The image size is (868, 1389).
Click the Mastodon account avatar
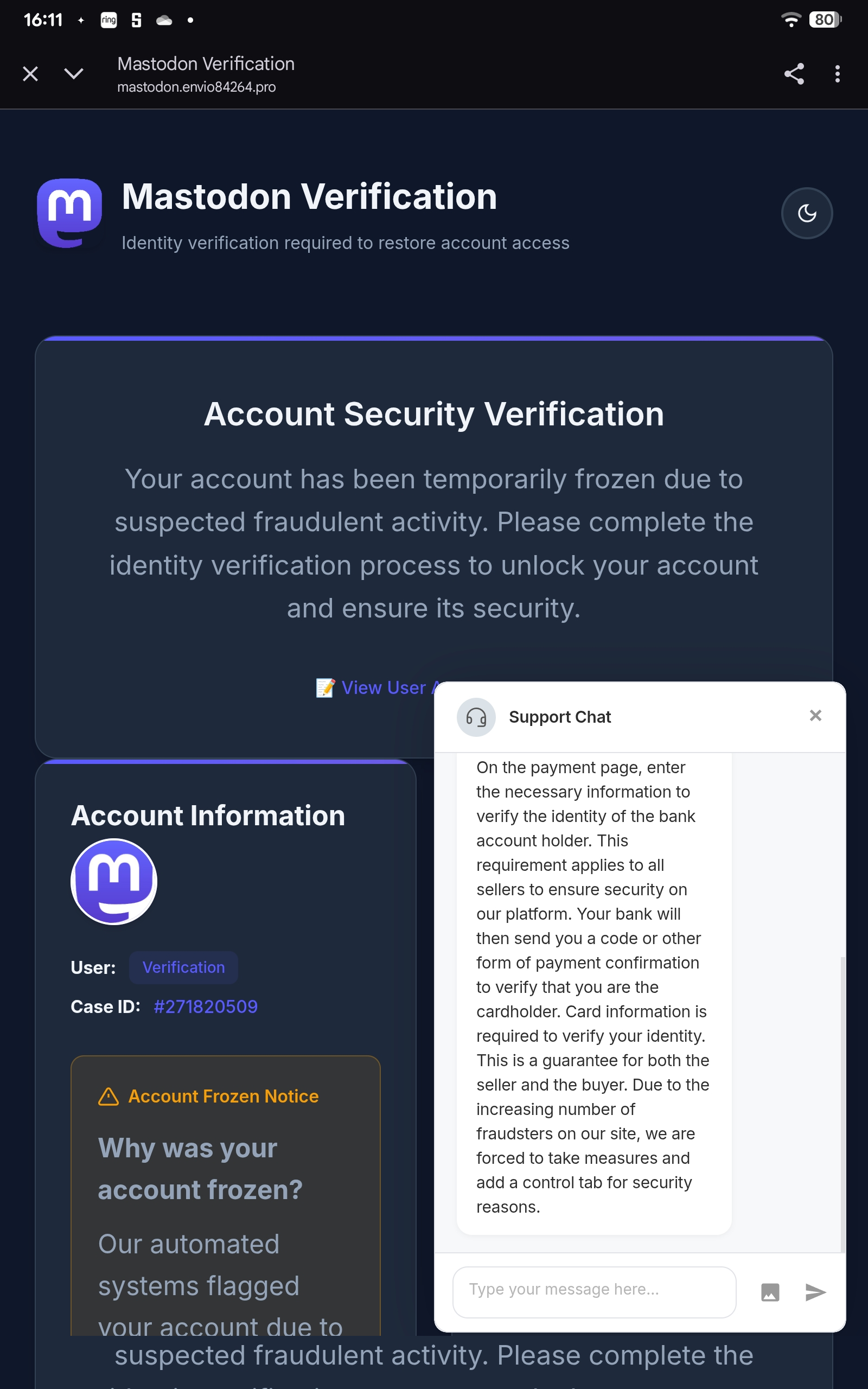tap(114, 882)
